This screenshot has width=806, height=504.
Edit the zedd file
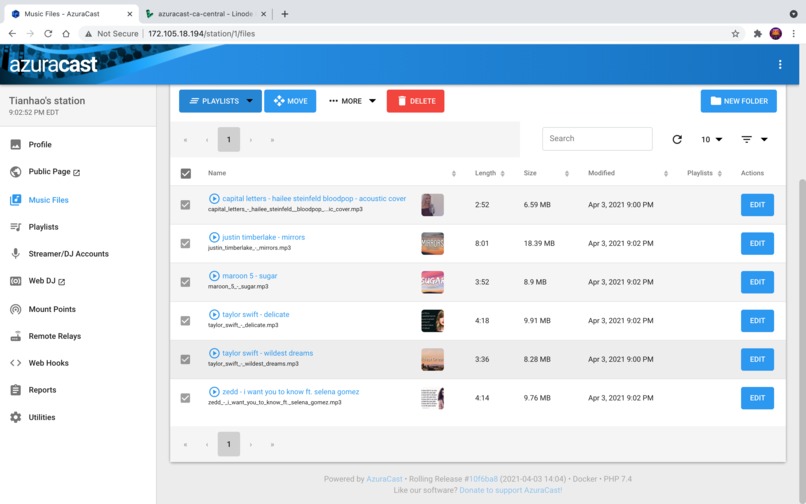757,398
